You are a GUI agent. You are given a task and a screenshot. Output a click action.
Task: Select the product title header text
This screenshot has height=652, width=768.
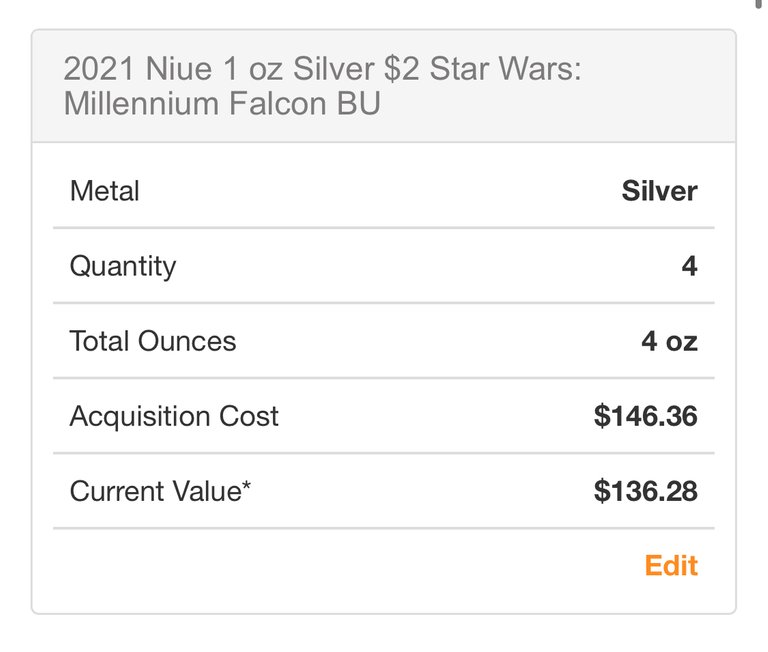322,86
